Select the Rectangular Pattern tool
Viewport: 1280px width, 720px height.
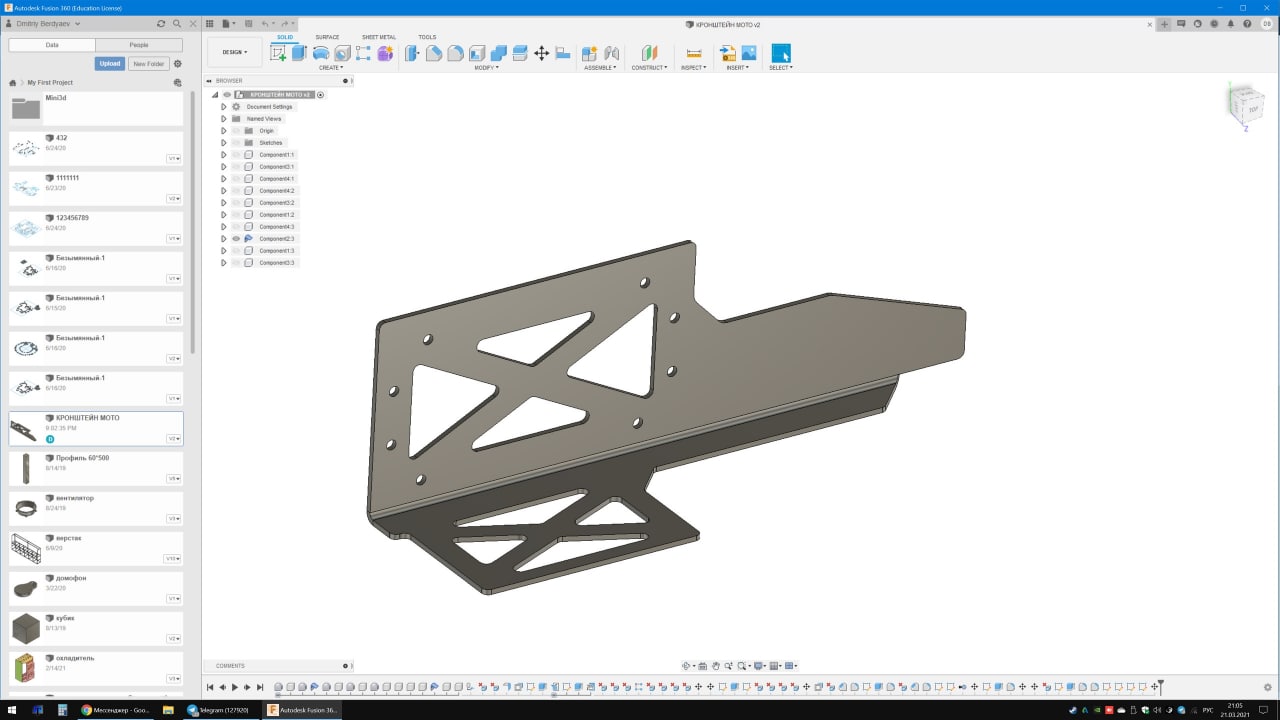(363, 53)
